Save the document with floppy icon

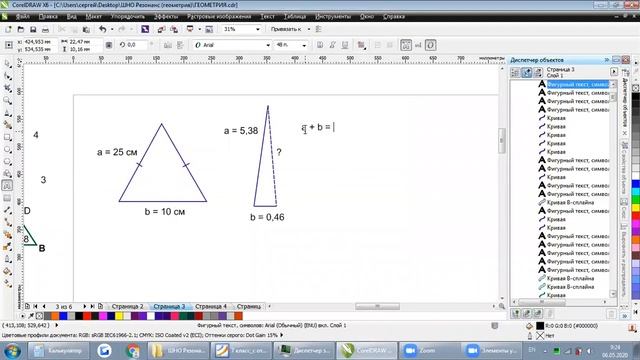click(x=33, y=29)
